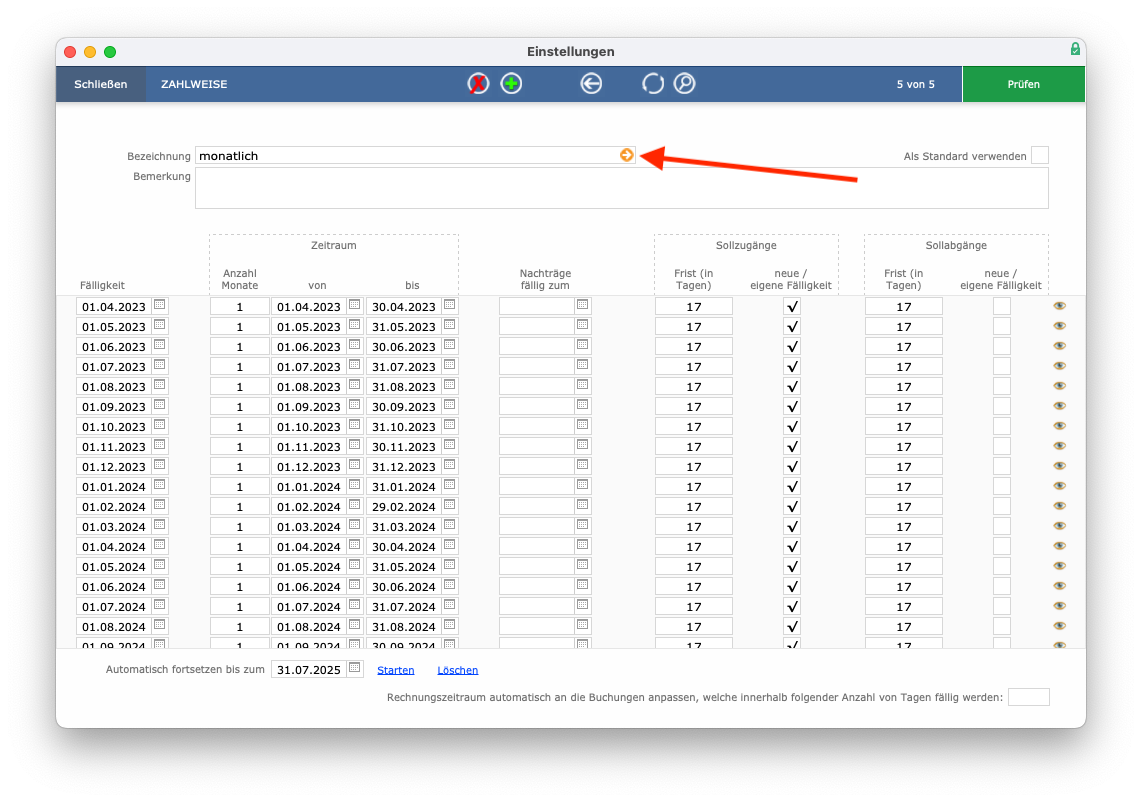Toggle the eye icon for 01.04.2023 row
Screen dimensions: 1142x802
tap(1060, 306)
